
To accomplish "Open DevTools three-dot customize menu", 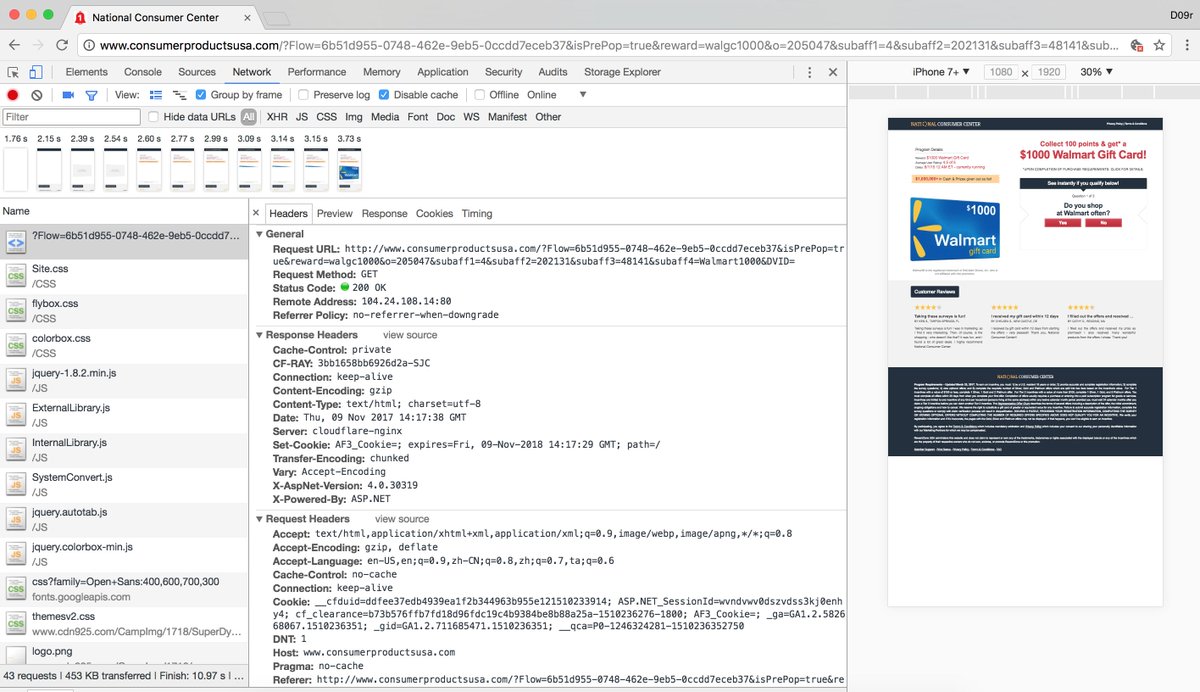I will (x=808, y=72).
